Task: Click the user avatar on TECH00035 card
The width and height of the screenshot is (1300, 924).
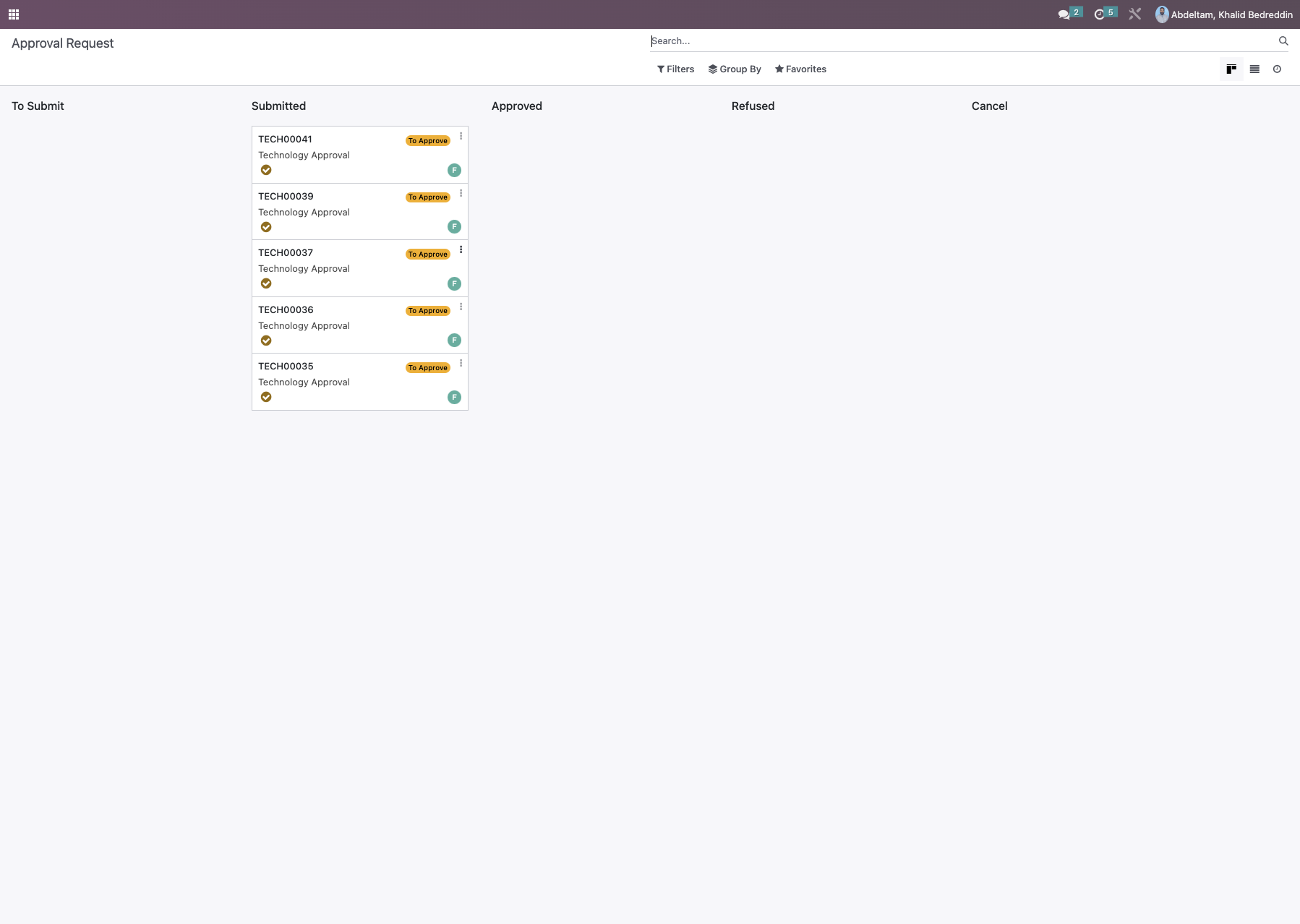Action: coord(454,398)
